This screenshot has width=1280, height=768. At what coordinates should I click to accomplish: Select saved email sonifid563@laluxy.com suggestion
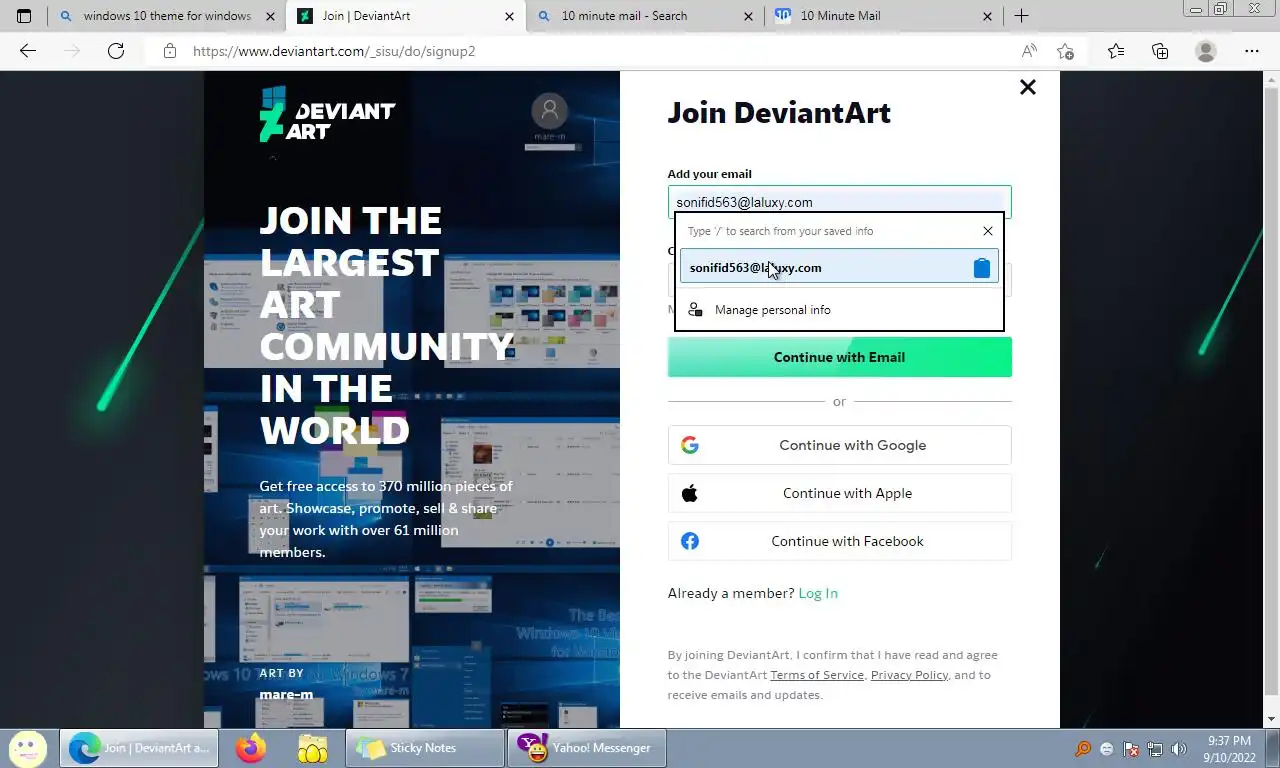(x=839, y=267)
